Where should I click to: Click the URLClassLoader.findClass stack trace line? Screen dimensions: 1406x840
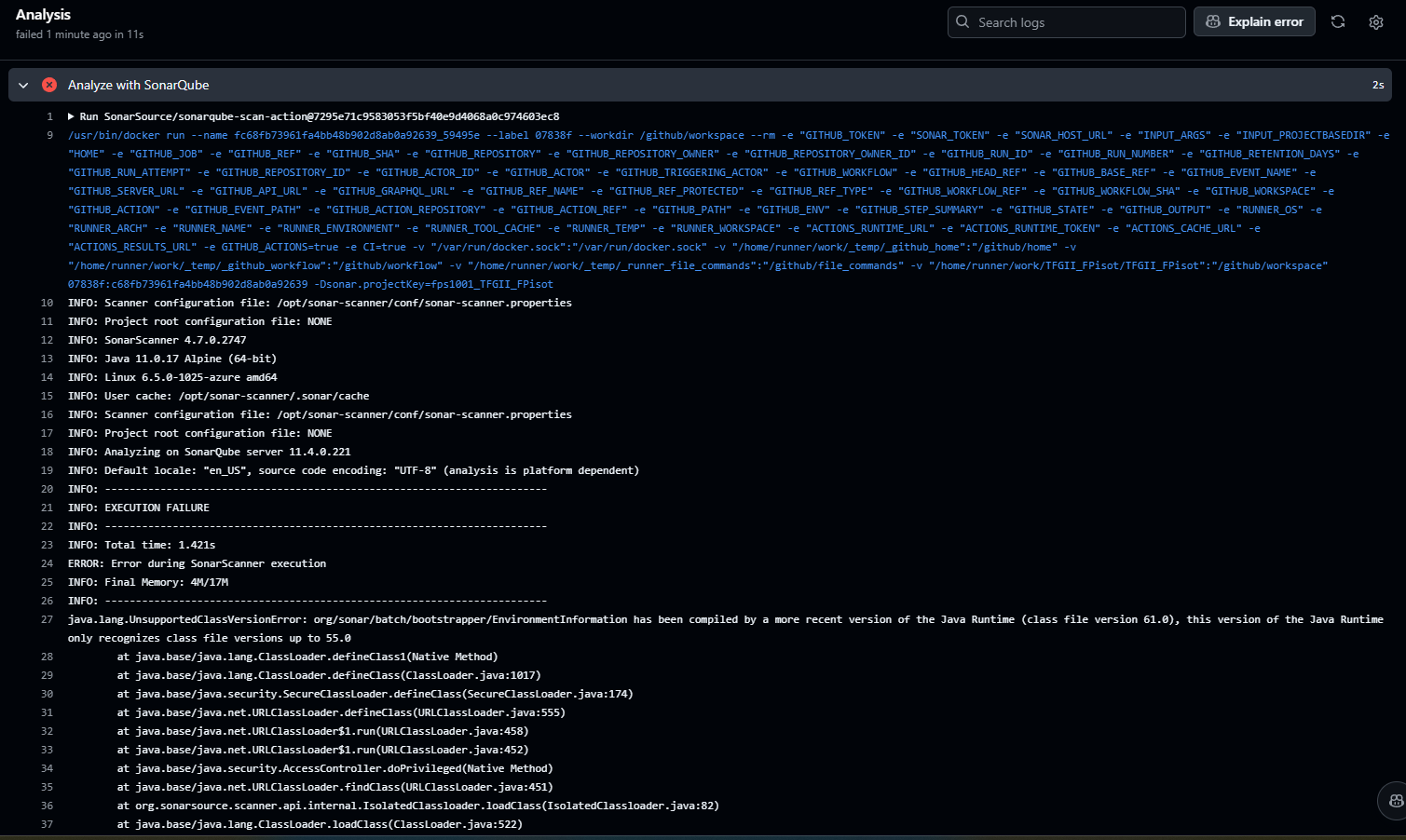click(334, 787)
